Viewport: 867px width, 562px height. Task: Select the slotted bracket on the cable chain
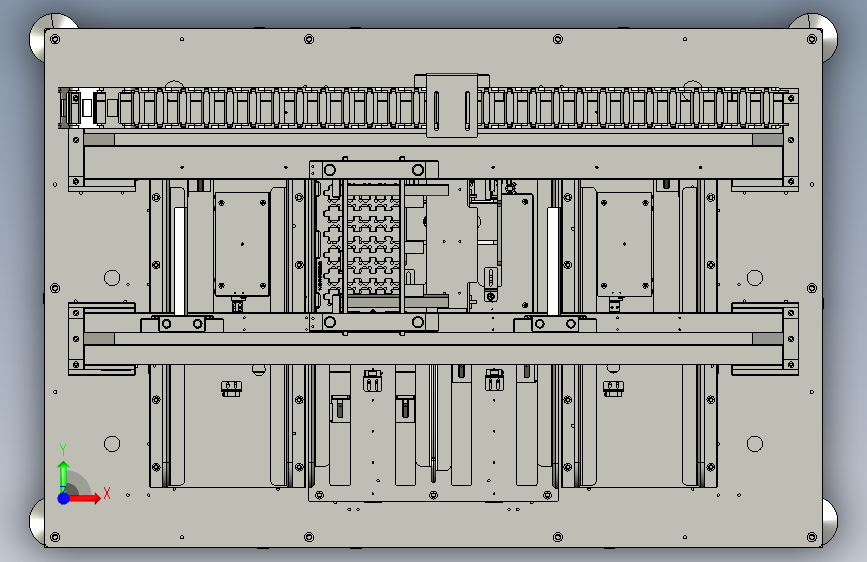click(452, 106)
